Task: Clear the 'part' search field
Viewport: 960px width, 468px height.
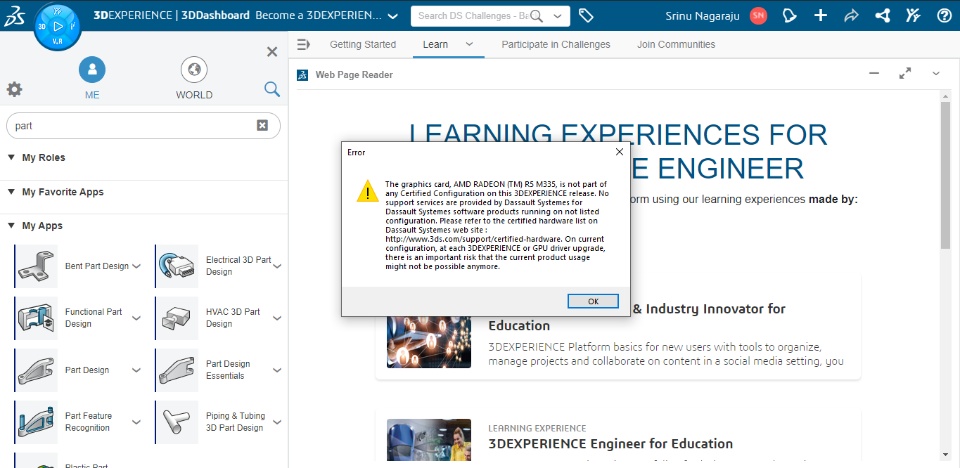Action: tap(262, 125)
